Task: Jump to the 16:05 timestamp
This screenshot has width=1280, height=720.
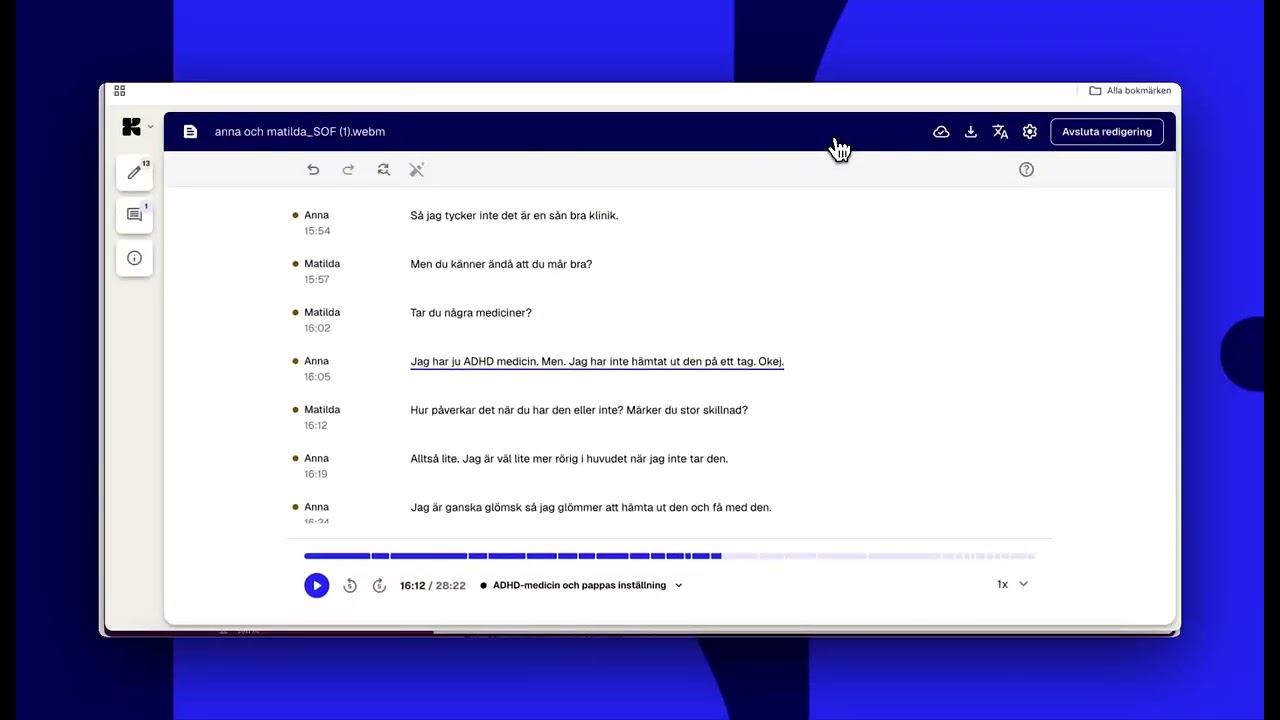Action: click(x=317, y=377)
